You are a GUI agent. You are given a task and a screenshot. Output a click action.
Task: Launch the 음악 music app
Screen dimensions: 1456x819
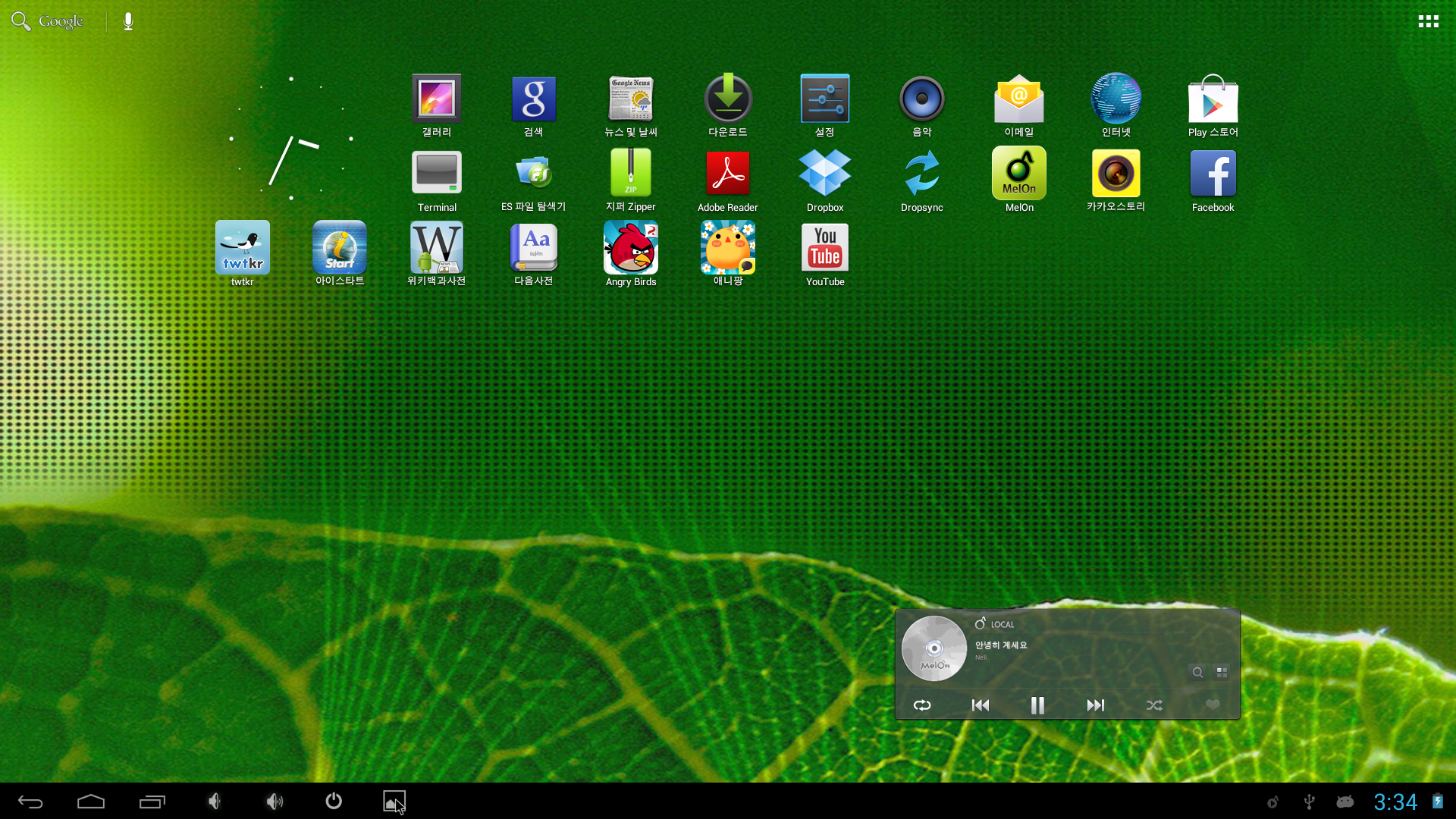pos(922,105)
